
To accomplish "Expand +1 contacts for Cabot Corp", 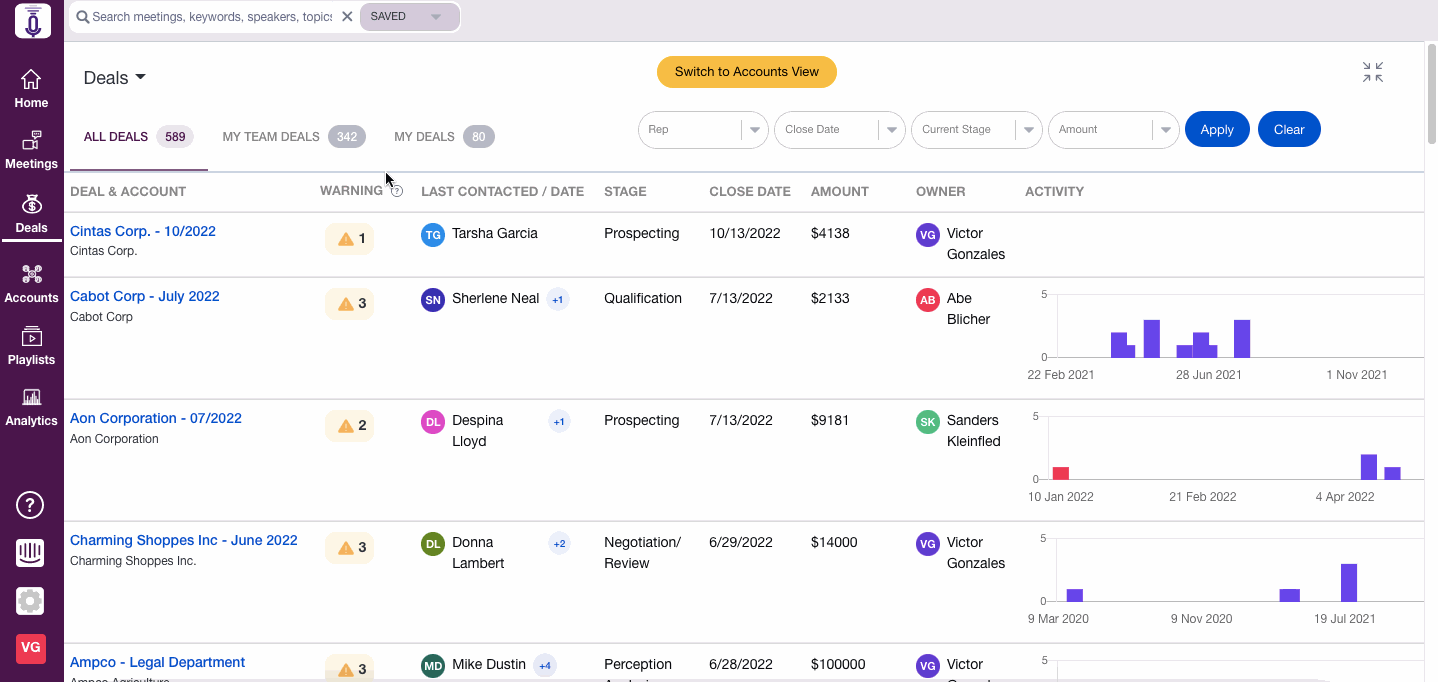I will pos(558,300).
